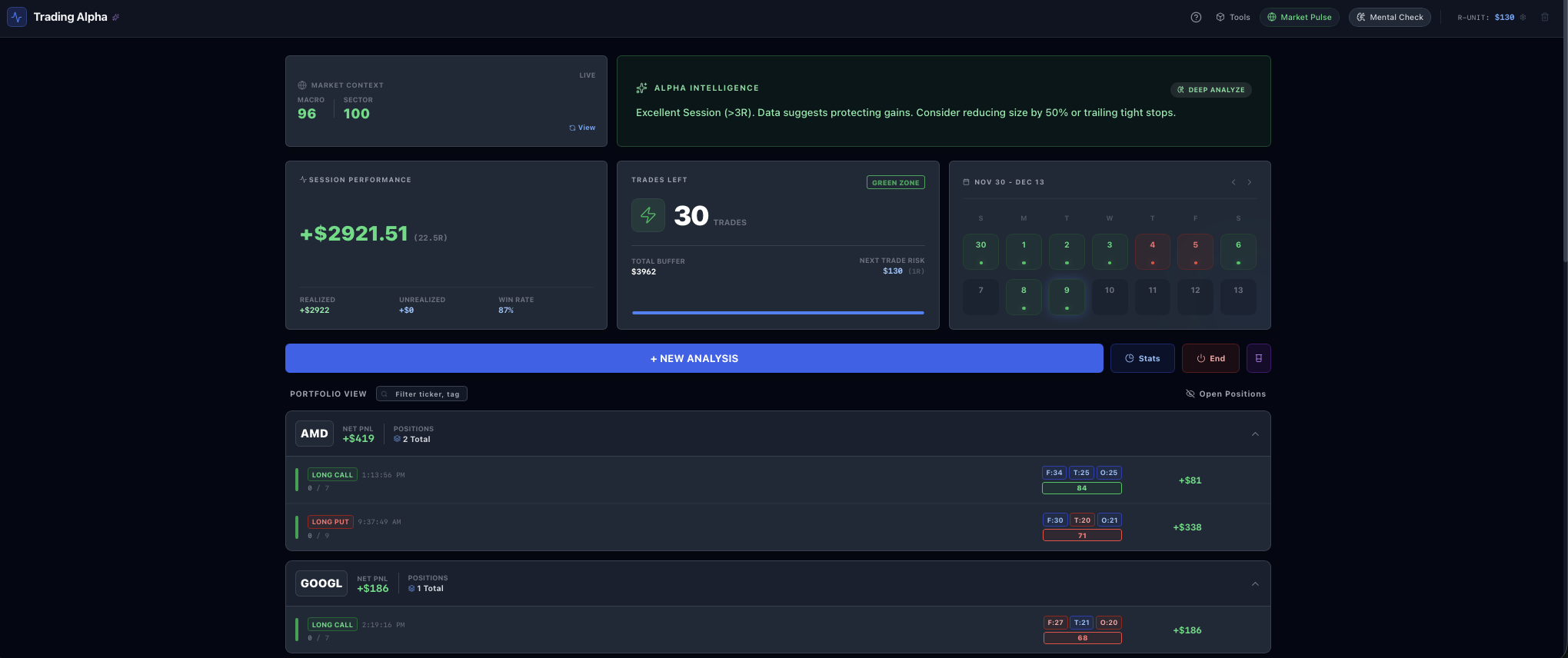
Task: Click the GOOGL positions stack icon
Action: coord(411,589)
